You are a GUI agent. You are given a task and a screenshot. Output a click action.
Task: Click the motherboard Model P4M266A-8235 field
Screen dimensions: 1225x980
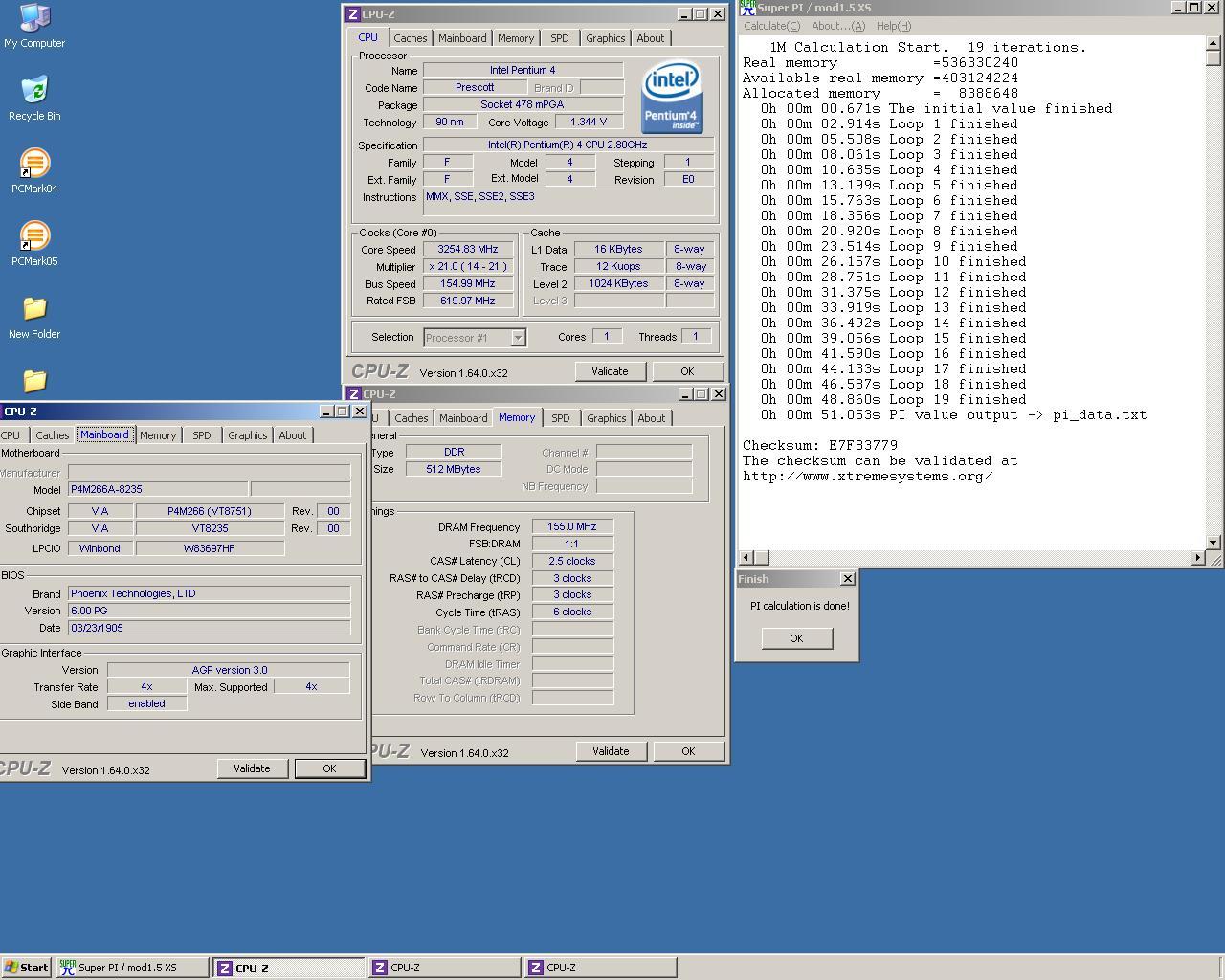point(158,490)
